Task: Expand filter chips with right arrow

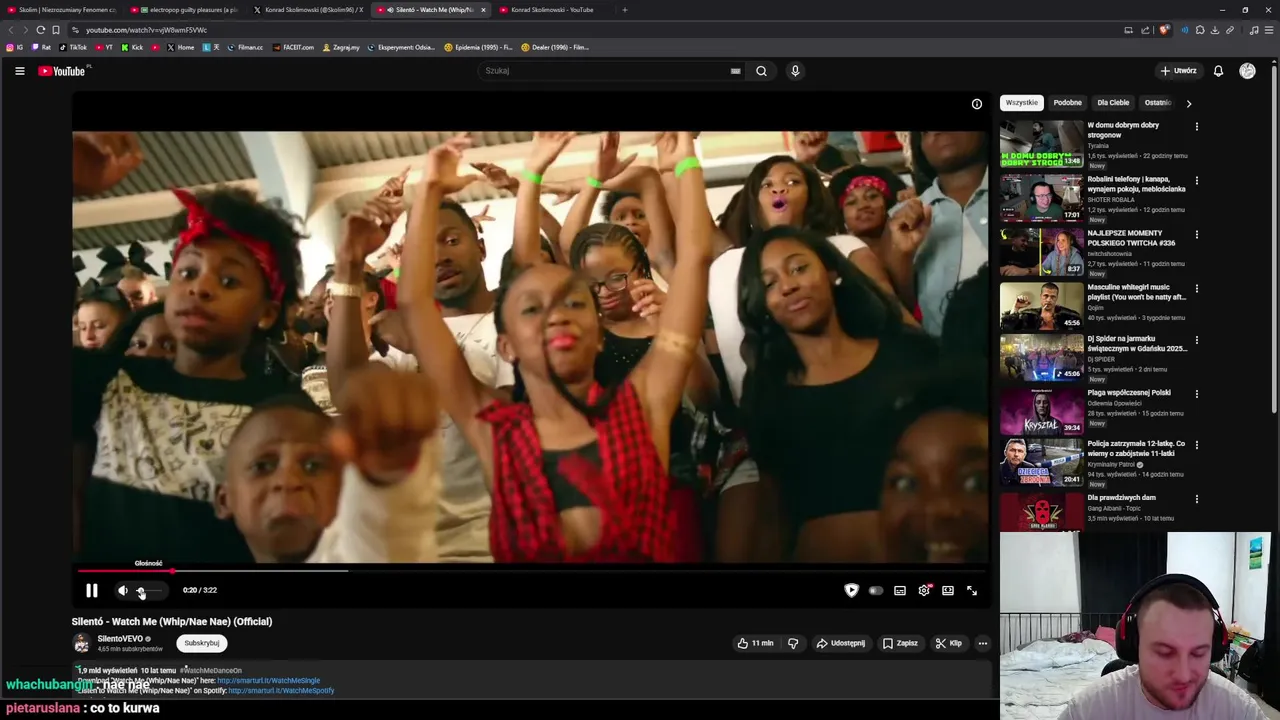Action: click(x=1188, y=103)
